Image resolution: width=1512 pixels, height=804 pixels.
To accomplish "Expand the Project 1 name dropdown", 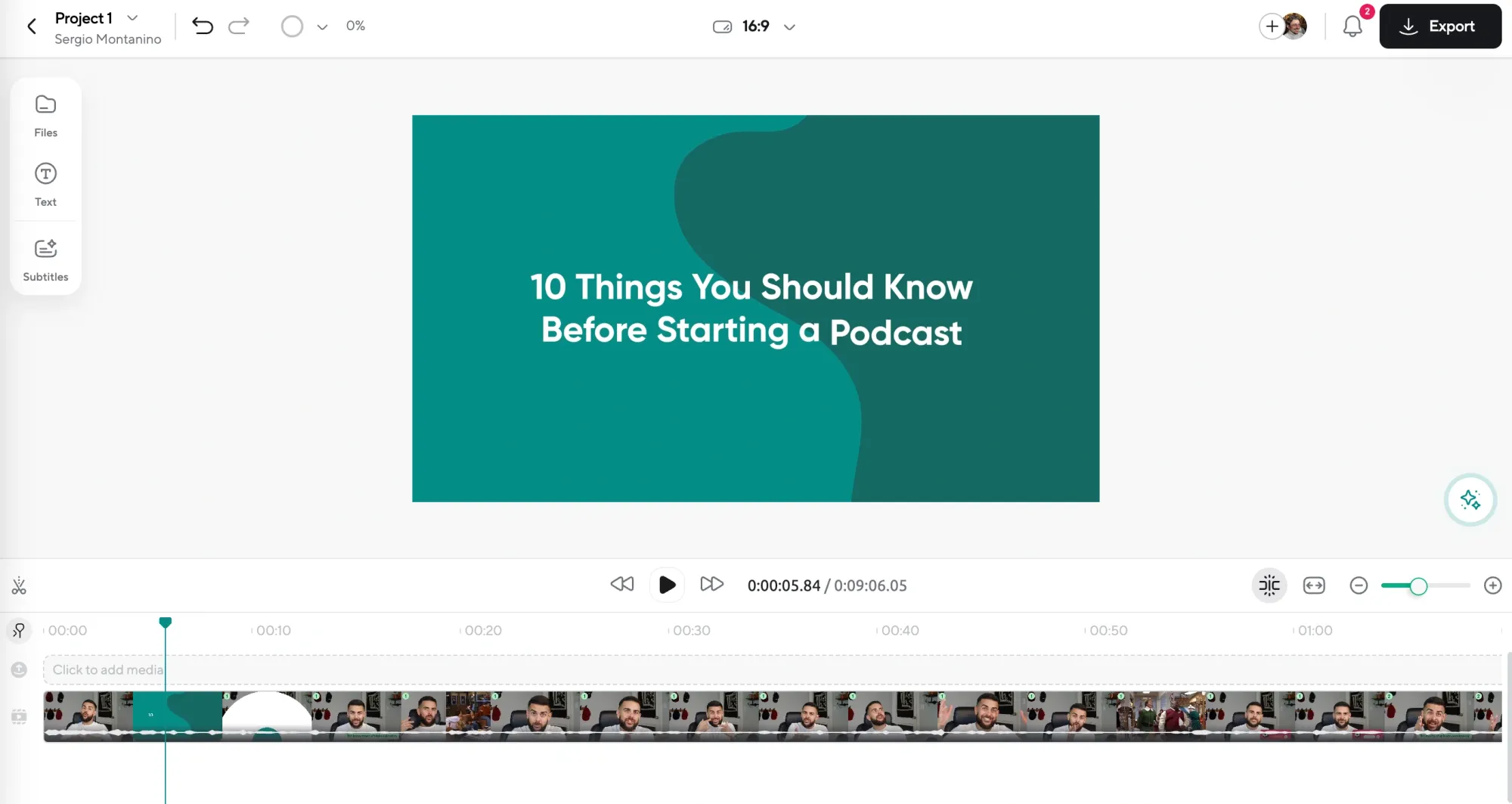I will tap(132, 17).
